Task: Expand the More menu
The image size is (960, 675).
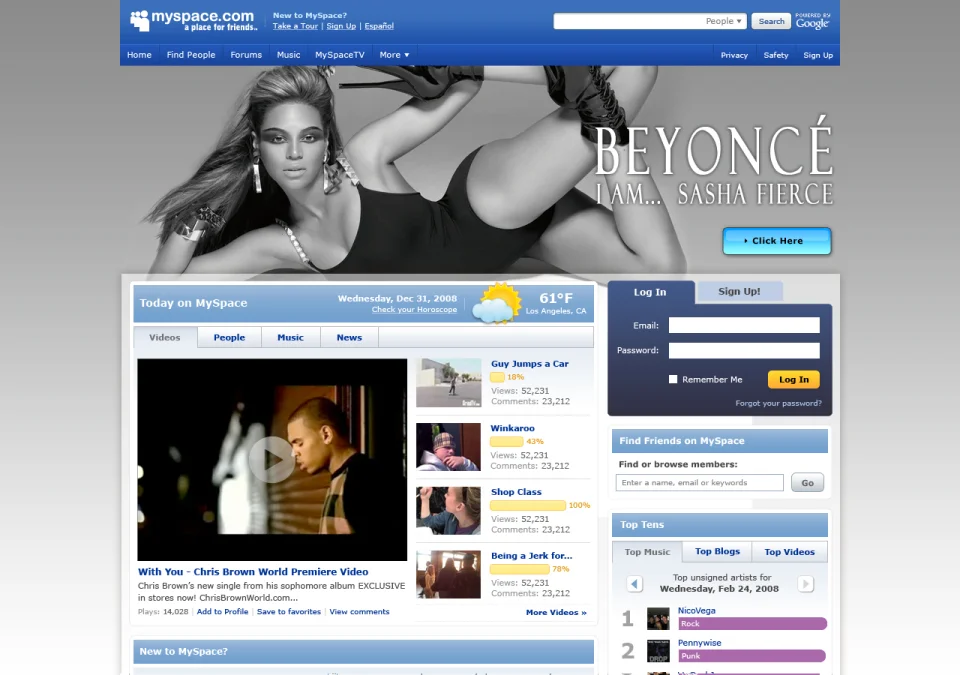Action: pos(394,55)
